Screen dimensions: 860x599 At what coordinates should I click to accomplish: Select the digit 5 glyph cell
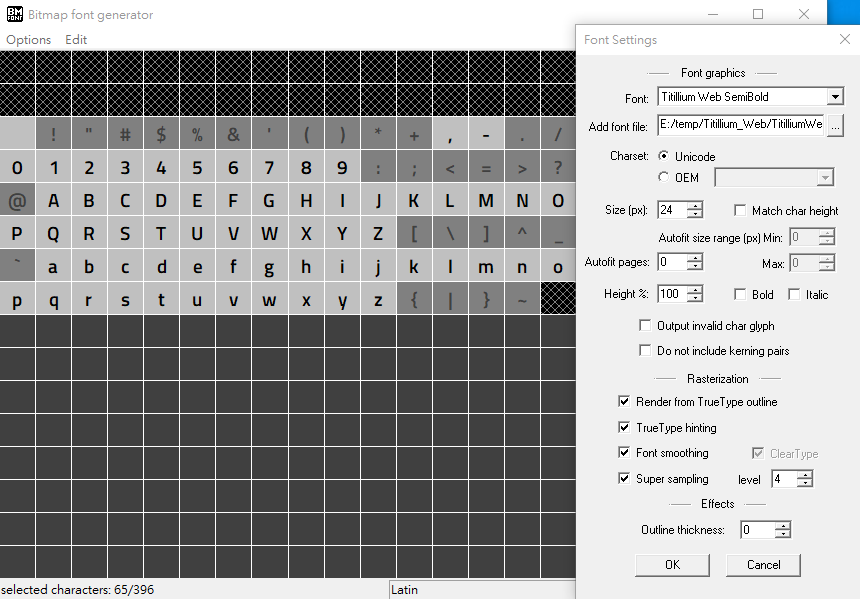pyautogui.click(x=197, y=167)
